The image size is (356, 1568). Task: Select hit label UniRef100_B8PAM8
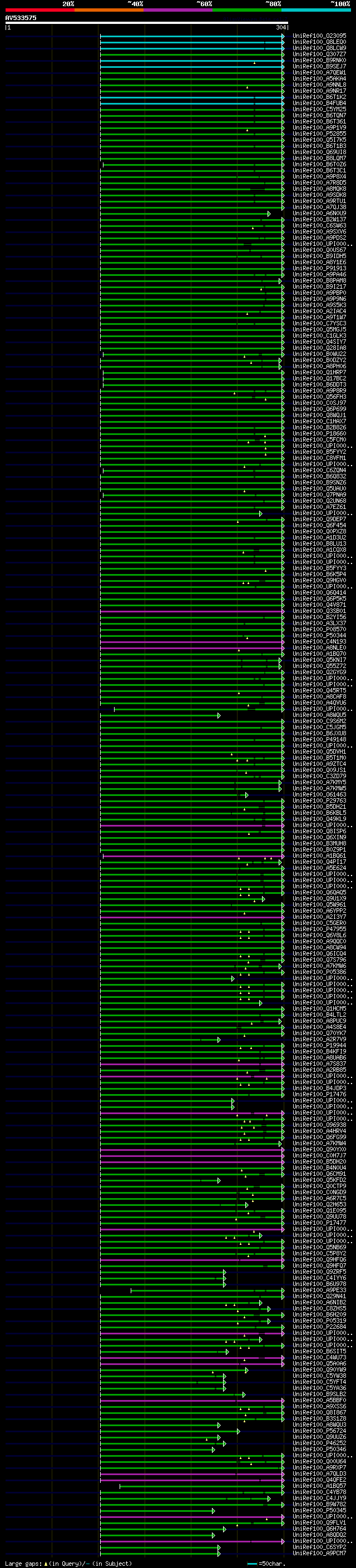(319, 280)
